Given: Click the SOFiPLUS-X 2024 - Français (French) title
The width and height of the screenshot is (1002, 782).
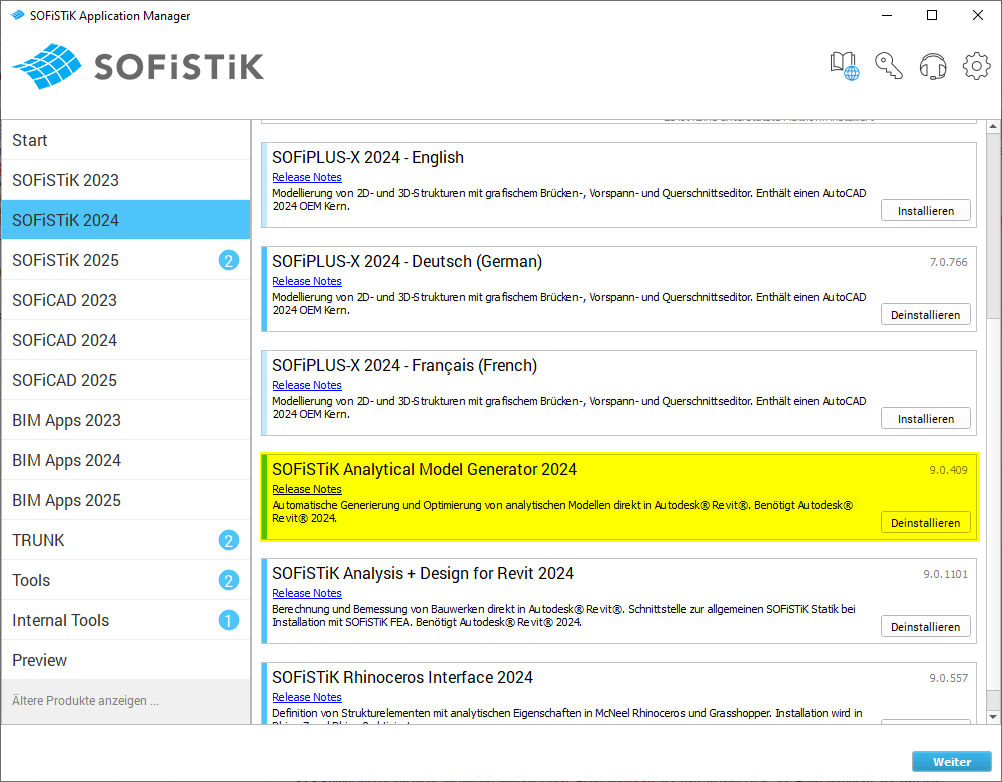Looking at the screenshot, I should (405, 365).
